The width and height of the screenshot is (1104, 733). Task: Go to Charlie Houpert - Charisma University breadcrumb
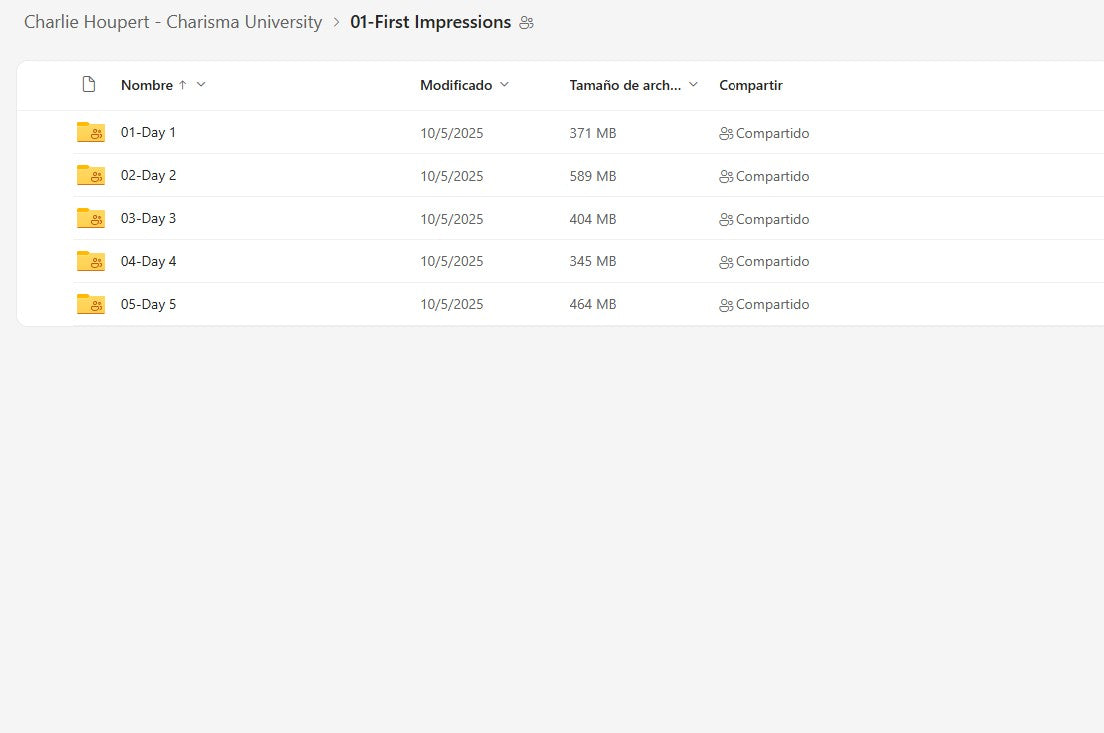tap(173, 22)
